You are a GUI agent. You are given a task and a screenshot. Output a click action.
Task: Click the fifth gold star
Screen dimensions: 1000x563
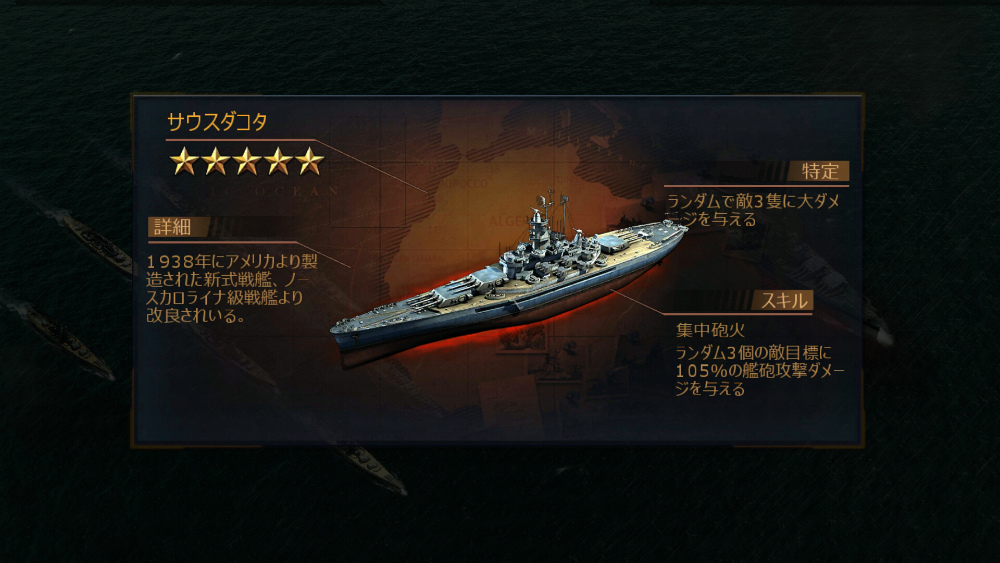click(309, 161)
